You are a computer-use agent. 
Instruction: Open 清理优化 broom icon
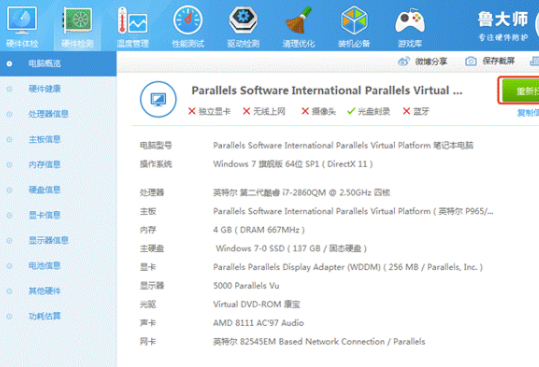tap(298, 20)
